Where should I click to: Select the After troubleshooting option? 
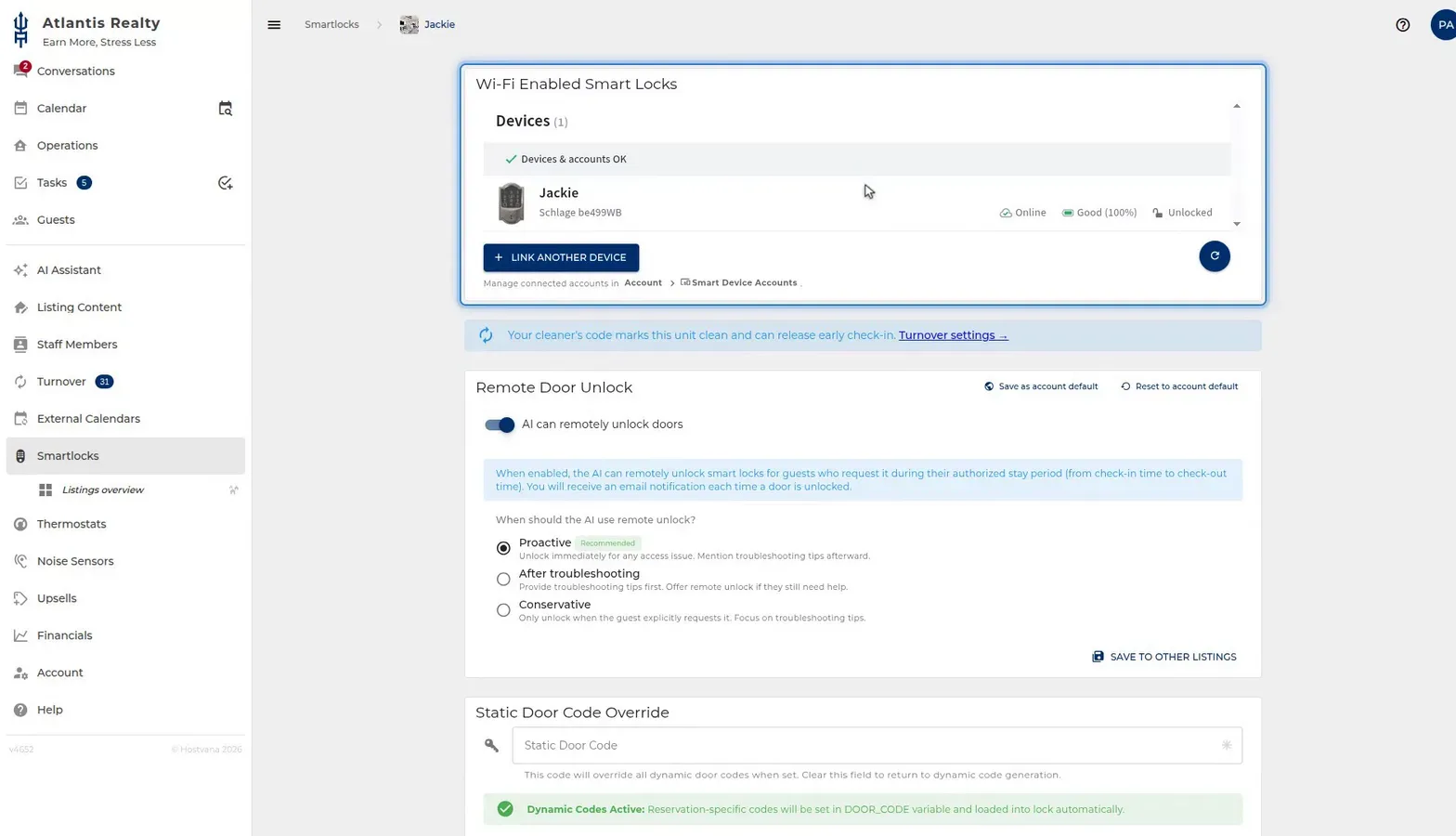point(503,580)
